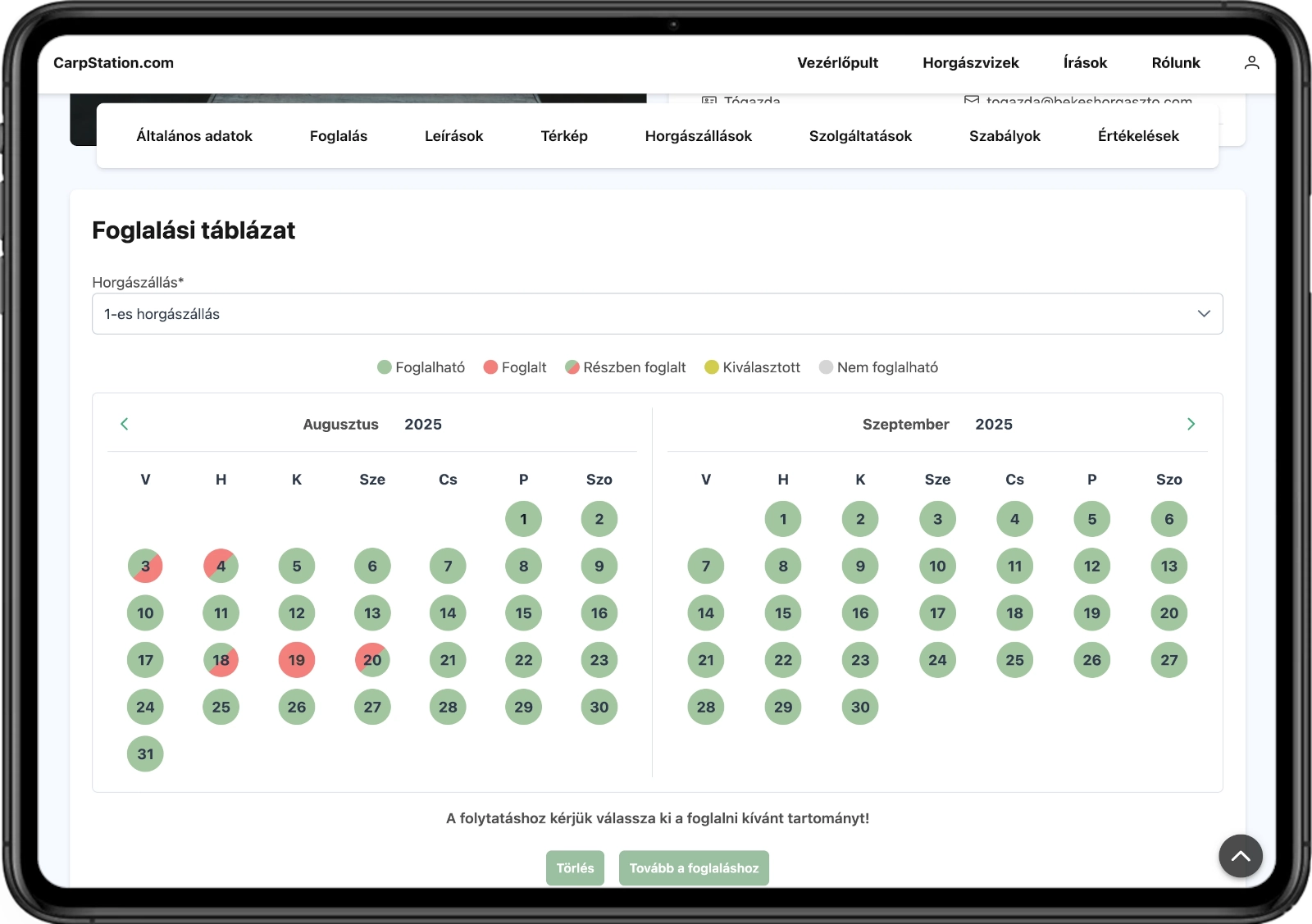Select August 19 marked as fully booked
The image size is (1312, 924).
pos(296,660)
